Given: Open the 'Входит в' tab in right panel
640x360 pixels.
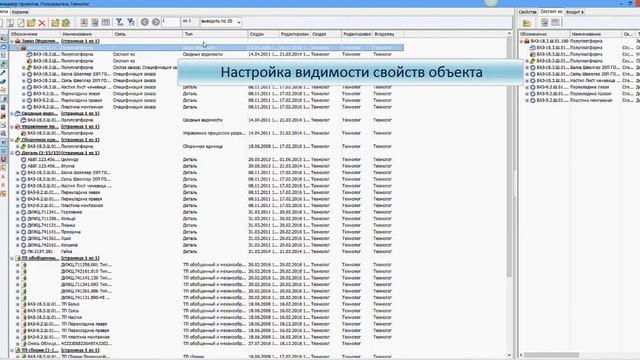Looking at the screenshot, I should pyautogui.click(x=574, y=12).
